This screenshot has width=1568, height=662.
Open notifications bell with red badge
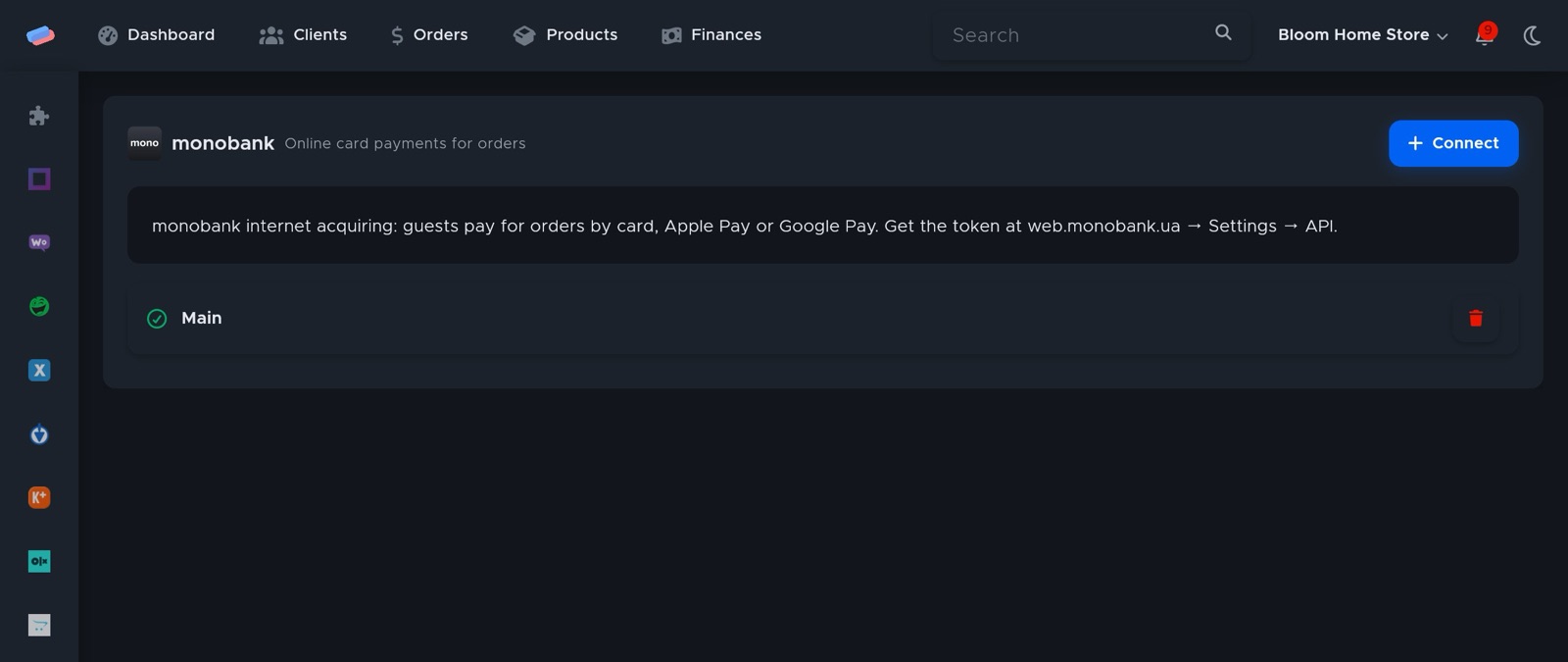pyautogui.click(x=1486, y=35)
